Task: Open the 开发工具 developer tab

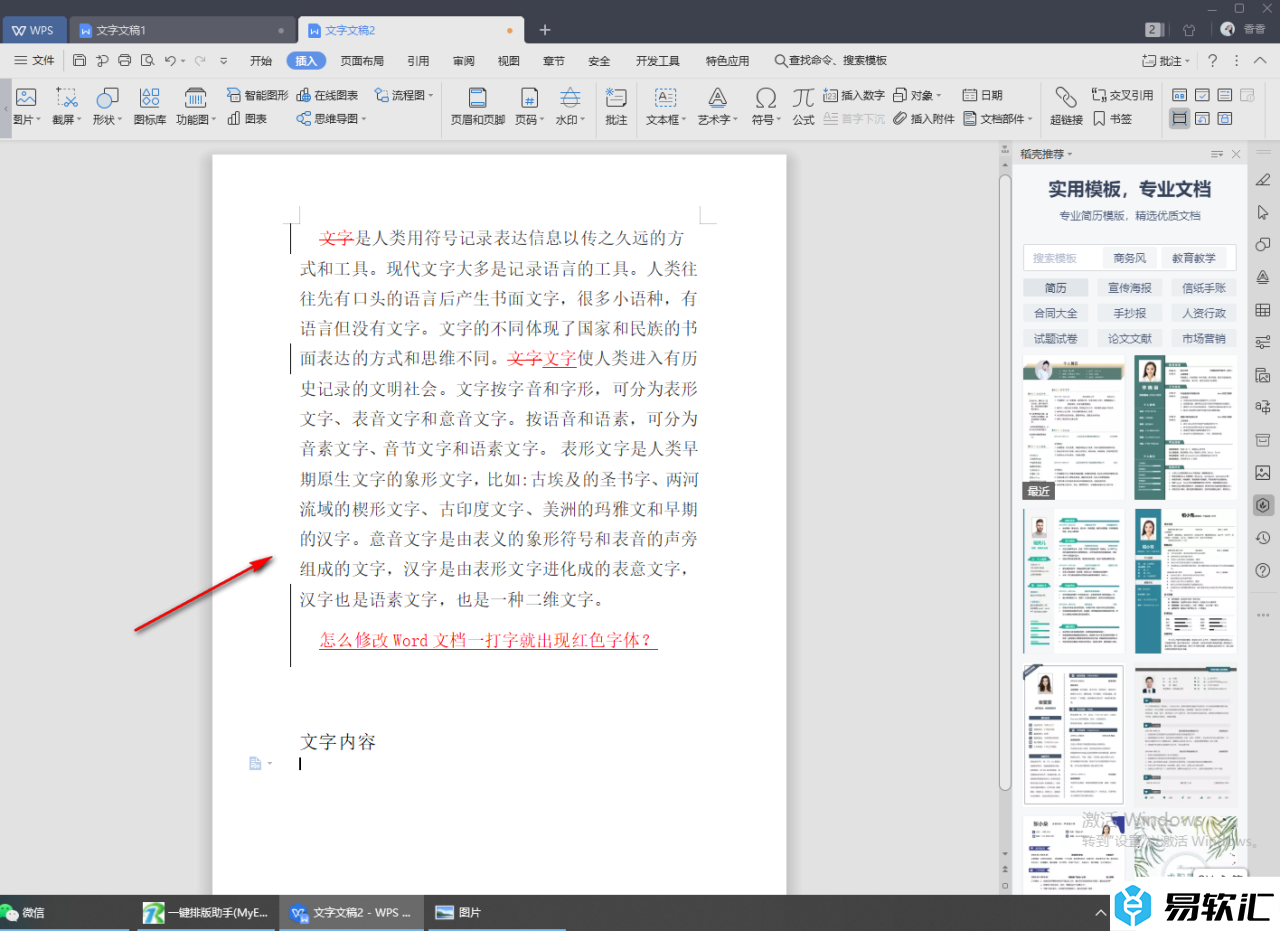Action: (x=657, y=61)
